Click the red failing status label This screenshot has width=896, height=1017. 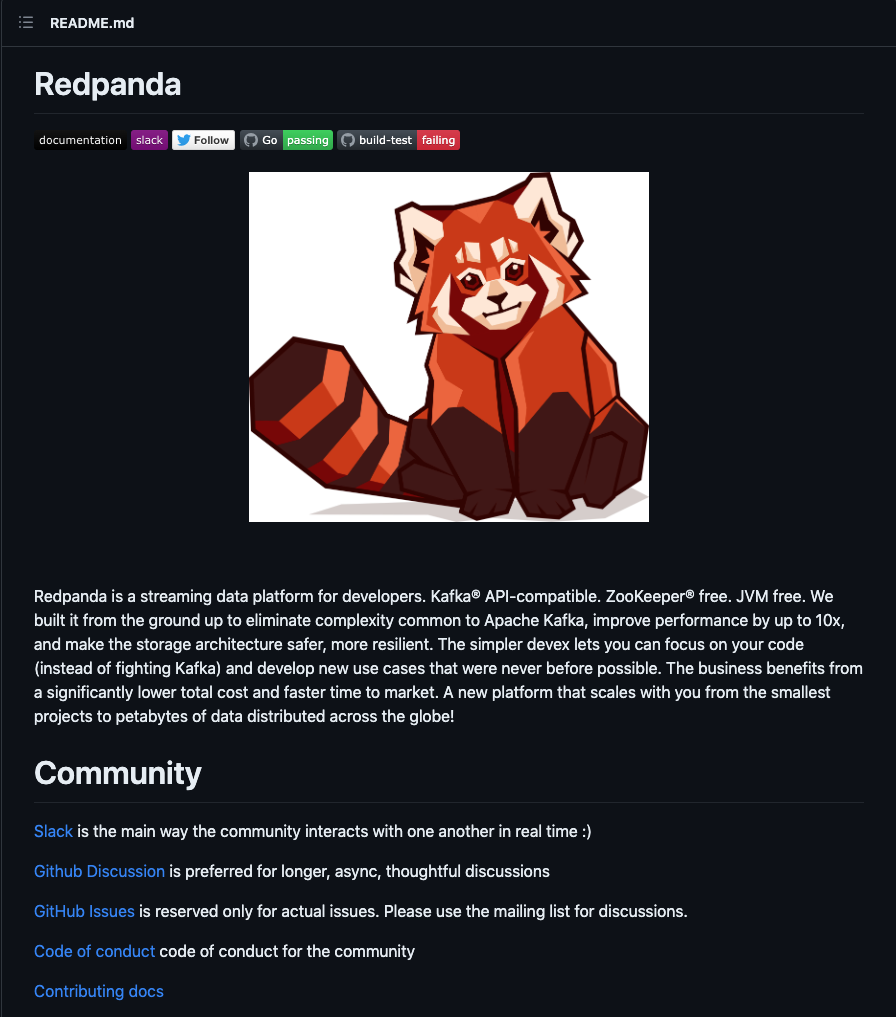click(x=439, y=140)
